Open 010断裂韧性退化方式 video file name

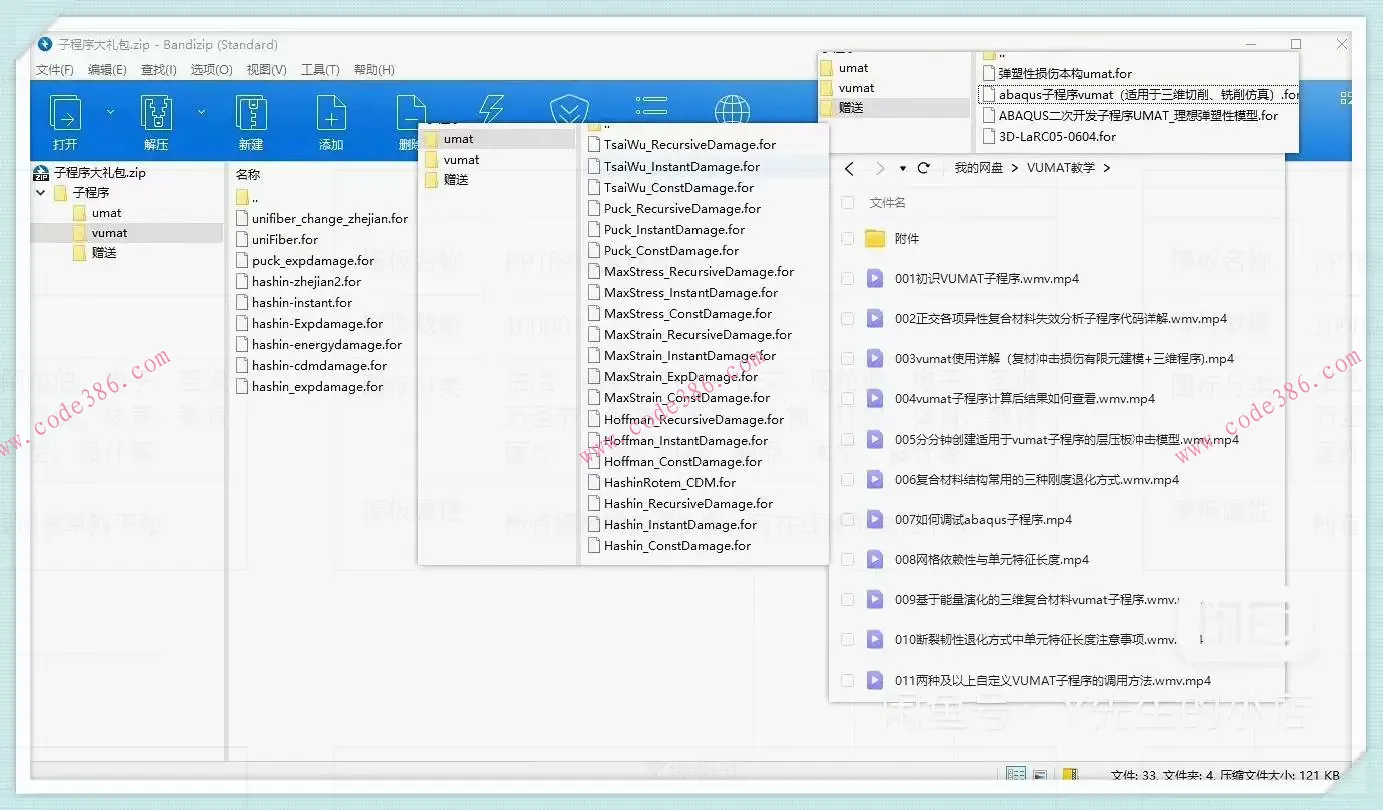click(x=1036, y=640)
